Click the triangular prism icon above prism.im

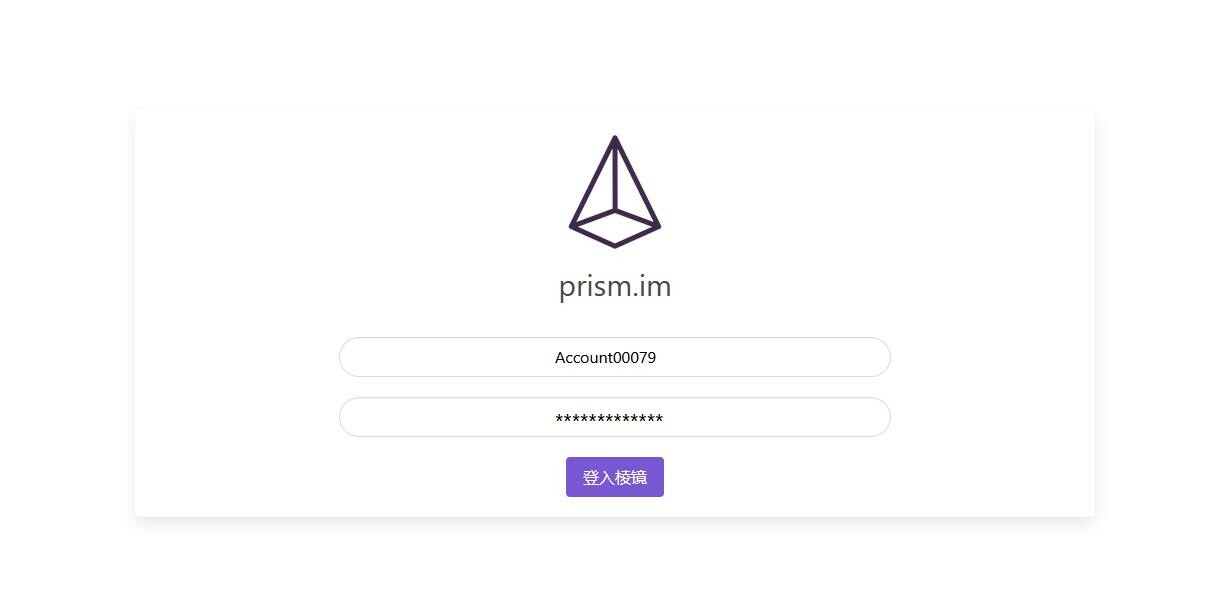click(x=615, y=192)
